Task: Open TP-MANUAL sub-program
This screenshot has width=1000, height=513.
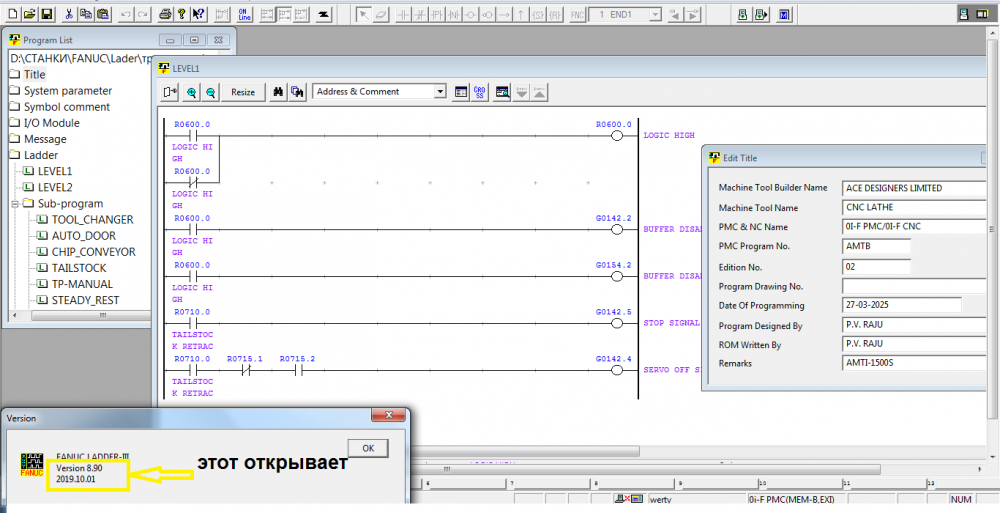Action: tap(82, 284)
